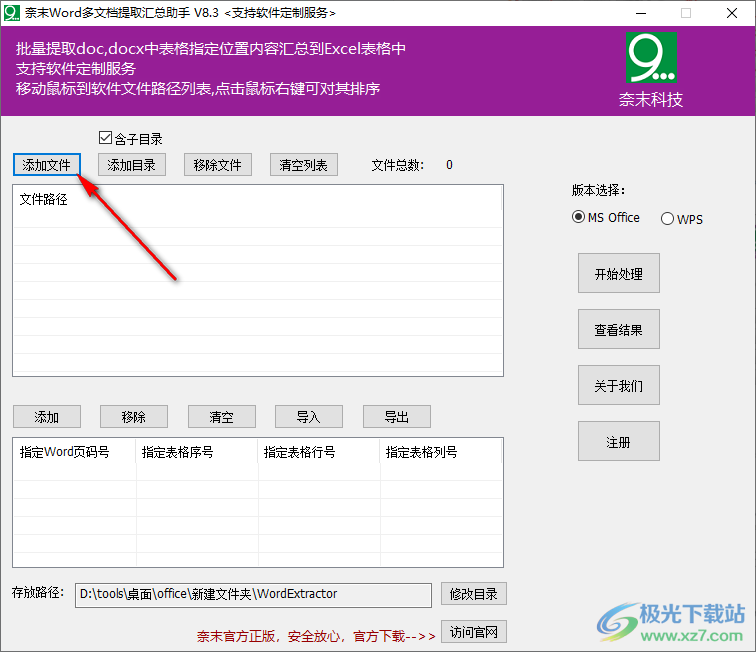Visit official site via 访问官网
The width and height of the screenshot is (756, 652).
[473, 632]
